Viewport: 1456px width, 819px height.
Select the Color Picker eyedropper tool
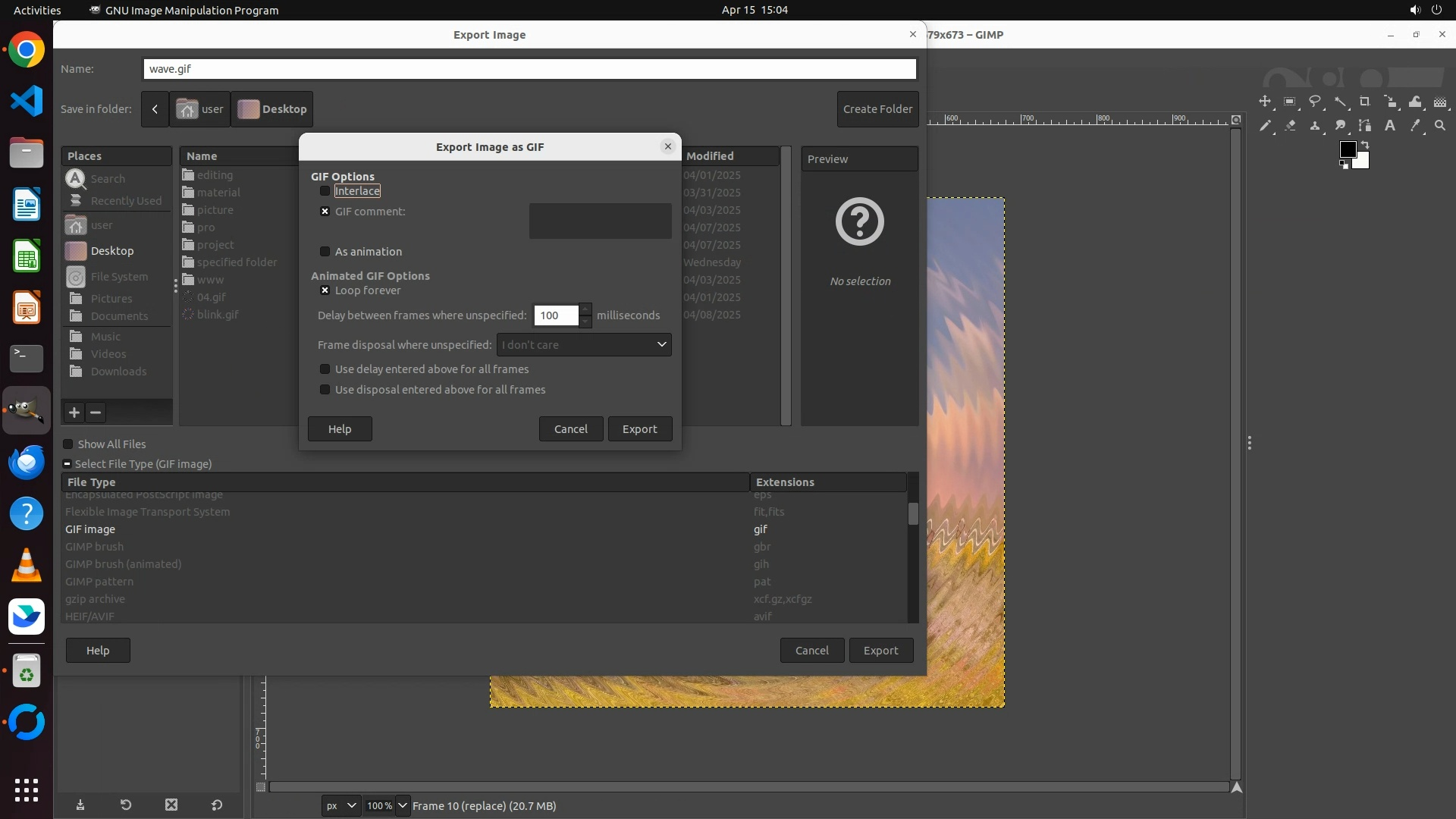tap(1415, 126)
